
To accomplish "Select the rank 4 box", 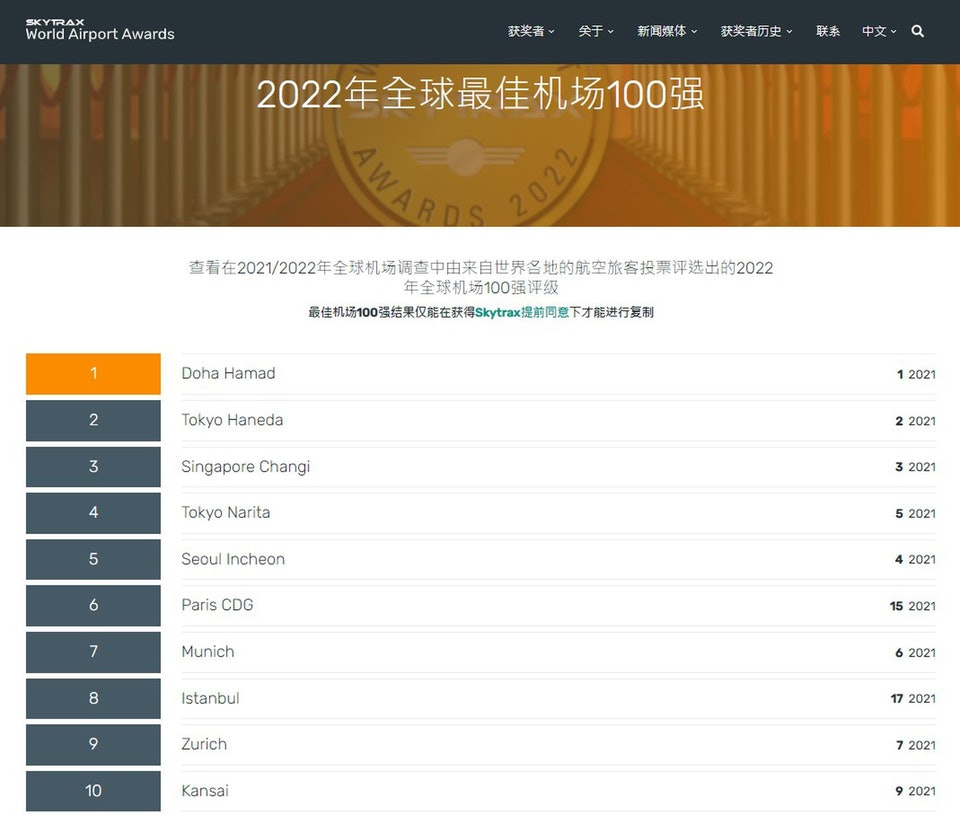I will [93, 513].
